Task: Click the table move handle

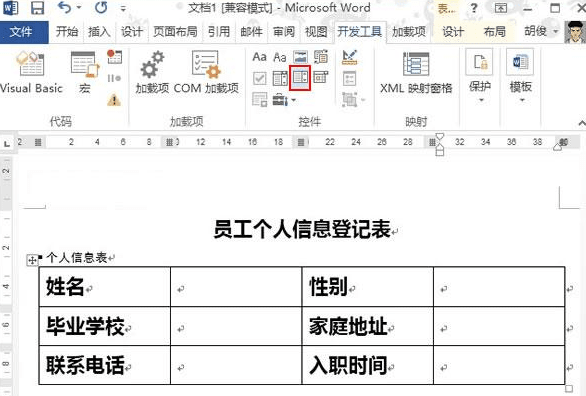Action: tap(32, 260)
